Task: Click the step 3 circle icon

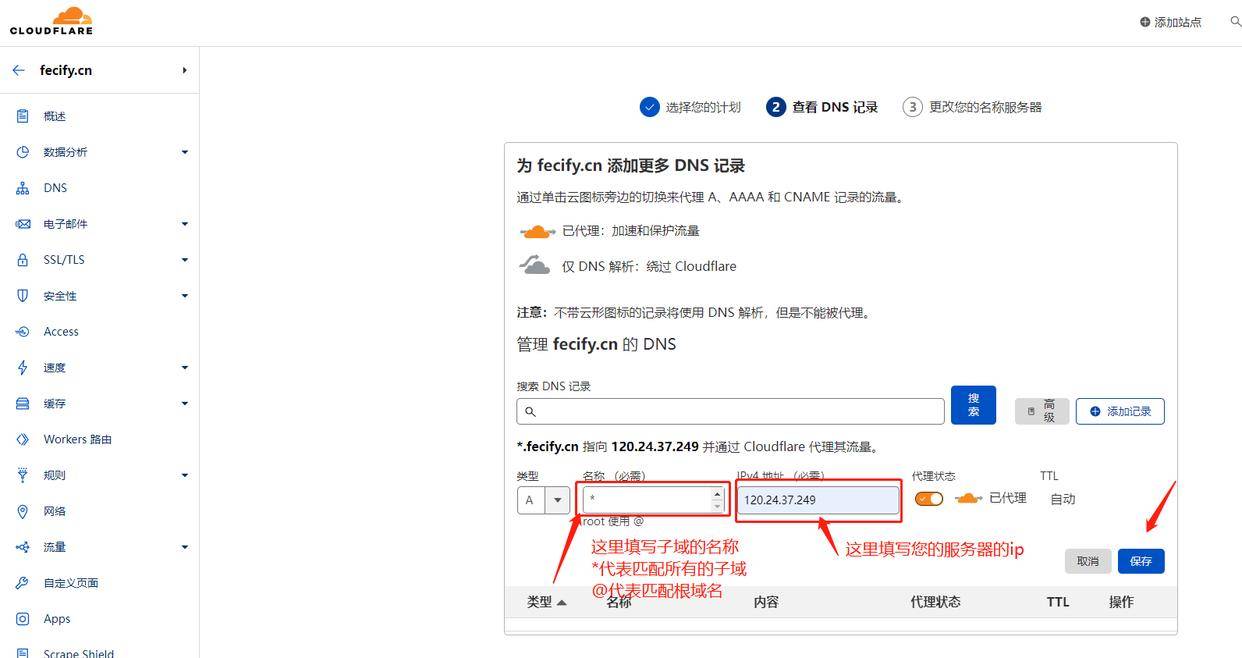Action: tap(912, 107)
